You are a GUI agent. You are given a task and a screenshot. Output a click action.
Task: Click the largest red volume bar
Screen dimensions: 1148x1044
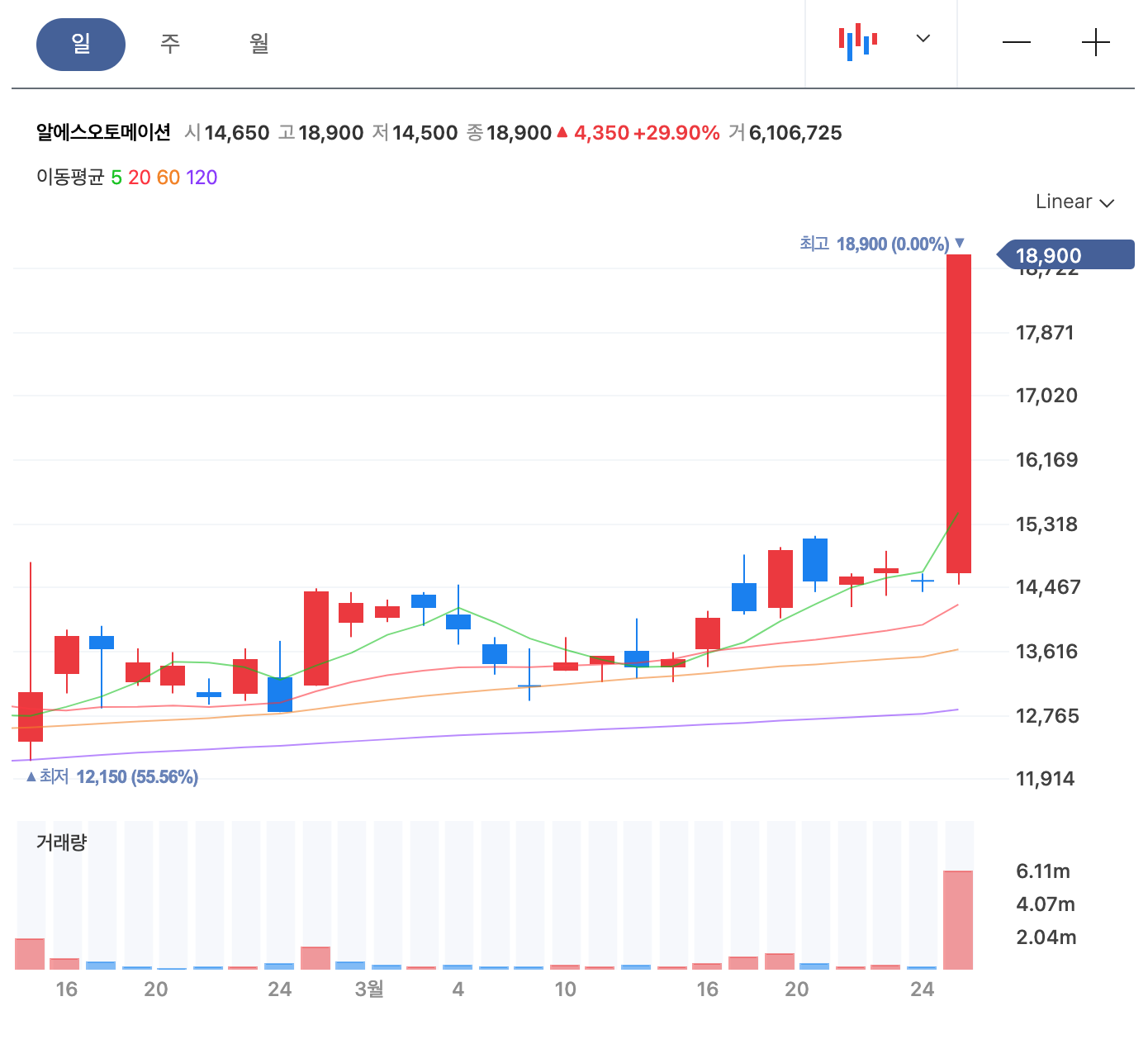point(958,919)
